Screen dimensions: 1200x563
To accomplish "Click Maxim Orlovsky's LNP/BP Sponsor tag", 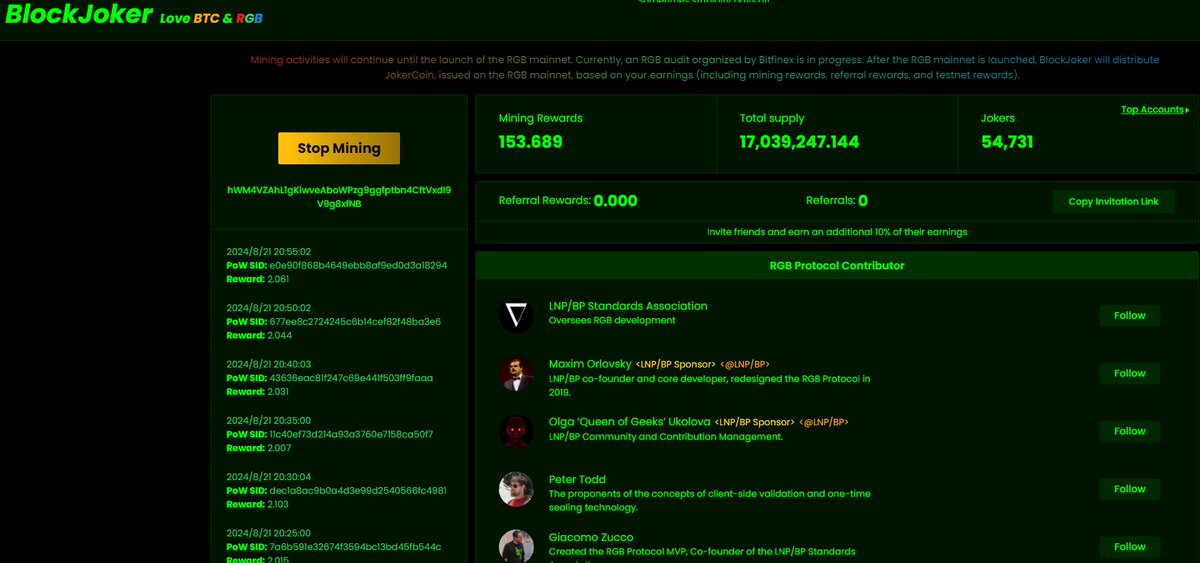I will click(676, 365).
